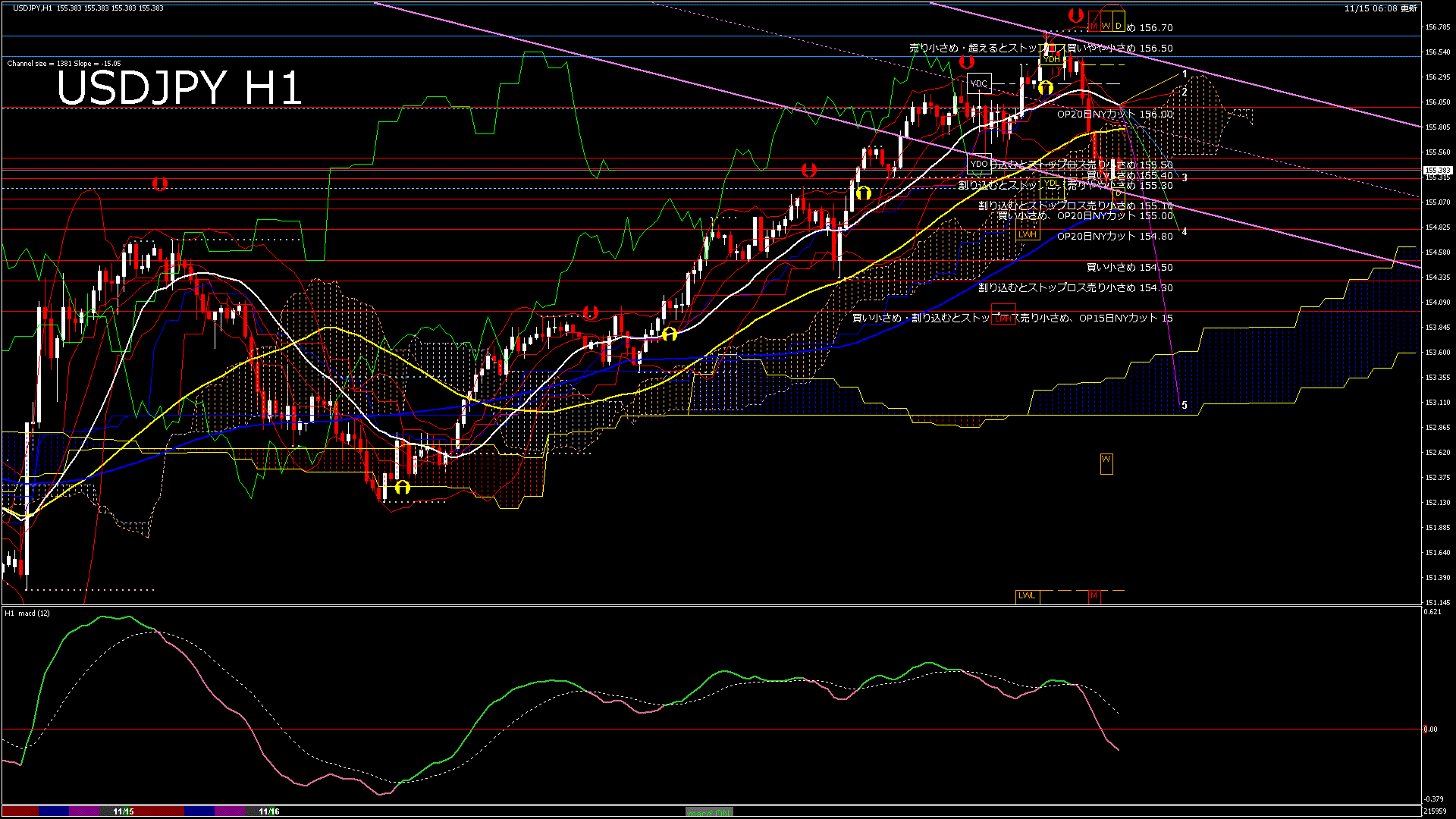Click the yellow buy arrow near 153.8
The width and height of the screenshot is (1456, 819).
coord(669,334)
